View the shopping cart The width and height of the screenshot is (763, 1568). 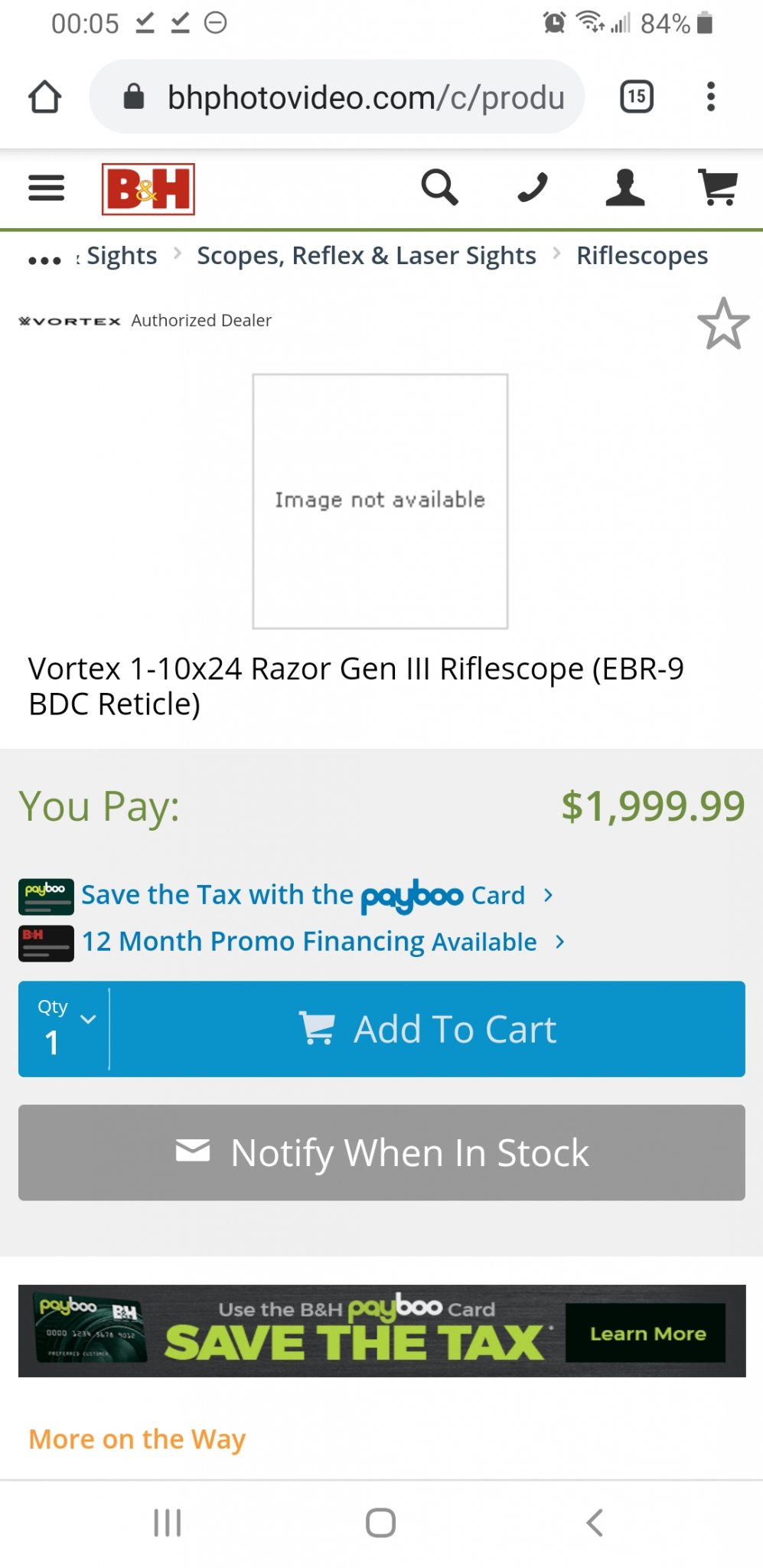[717, 188]
